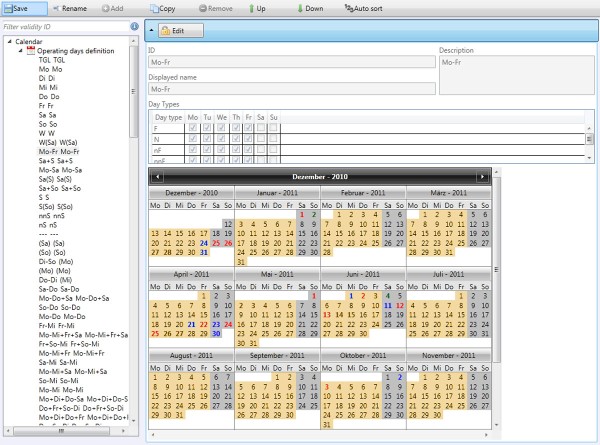Click the Edit button
Image resolution: width=600 pixels, height=445 pixels.
pyautogui.click(x=179, y=31)
